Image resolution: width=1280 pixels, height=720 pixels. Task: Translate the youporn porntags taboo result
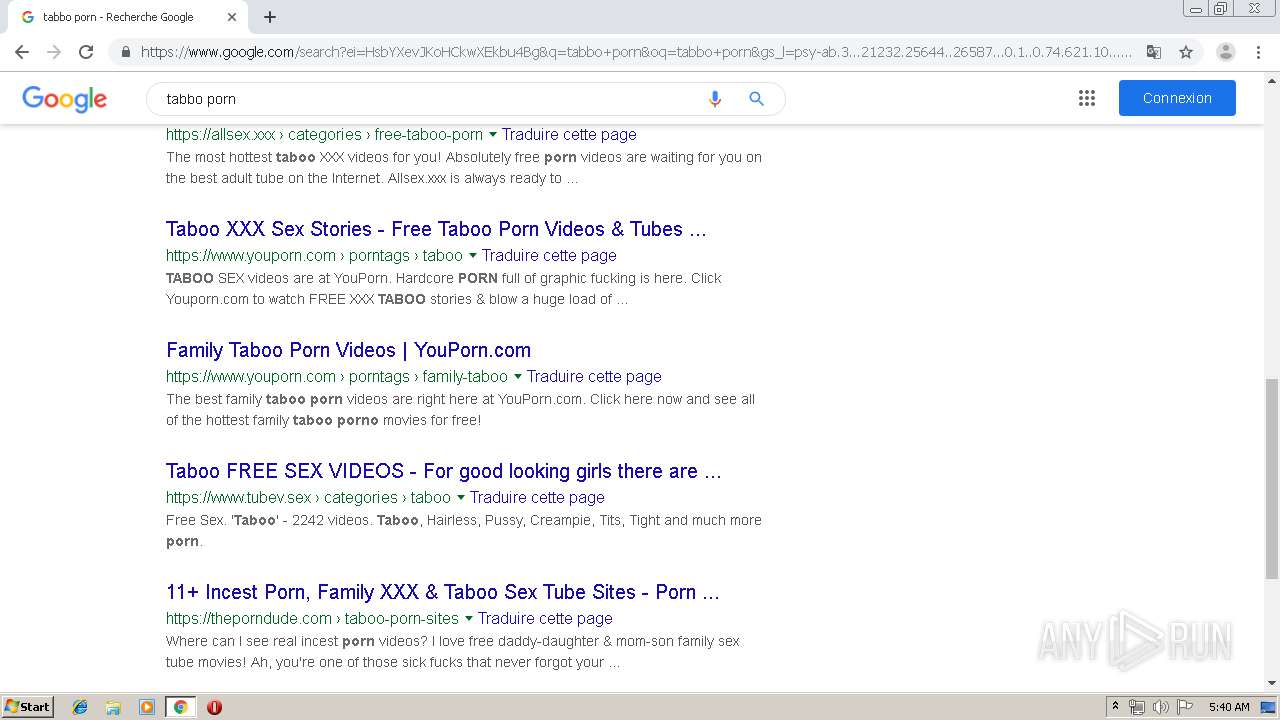pos(549,255)
